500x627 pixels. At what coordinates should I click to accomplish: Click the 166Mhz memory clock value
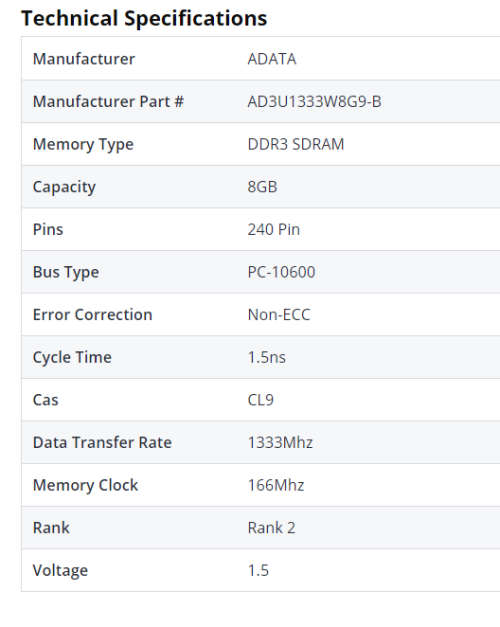pyautogui.click(x=276, y=485)
